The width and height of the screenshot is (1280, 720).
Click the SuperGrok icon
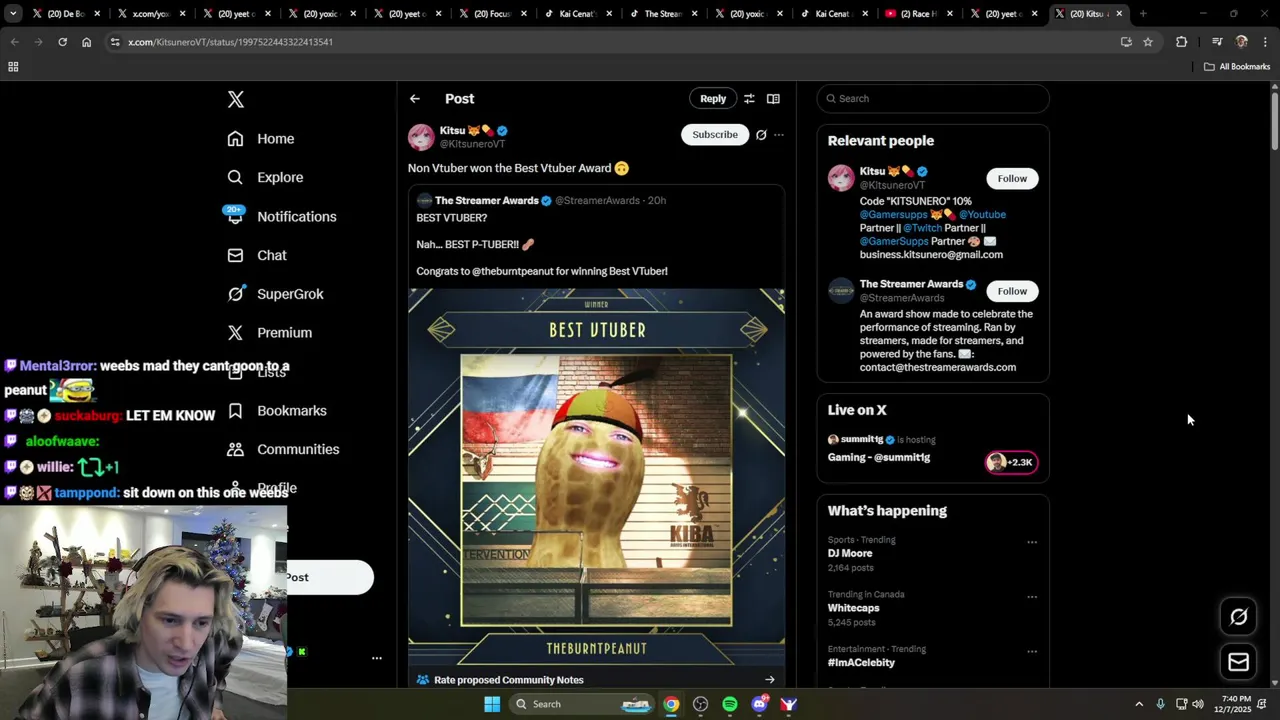tap(235, 294)
